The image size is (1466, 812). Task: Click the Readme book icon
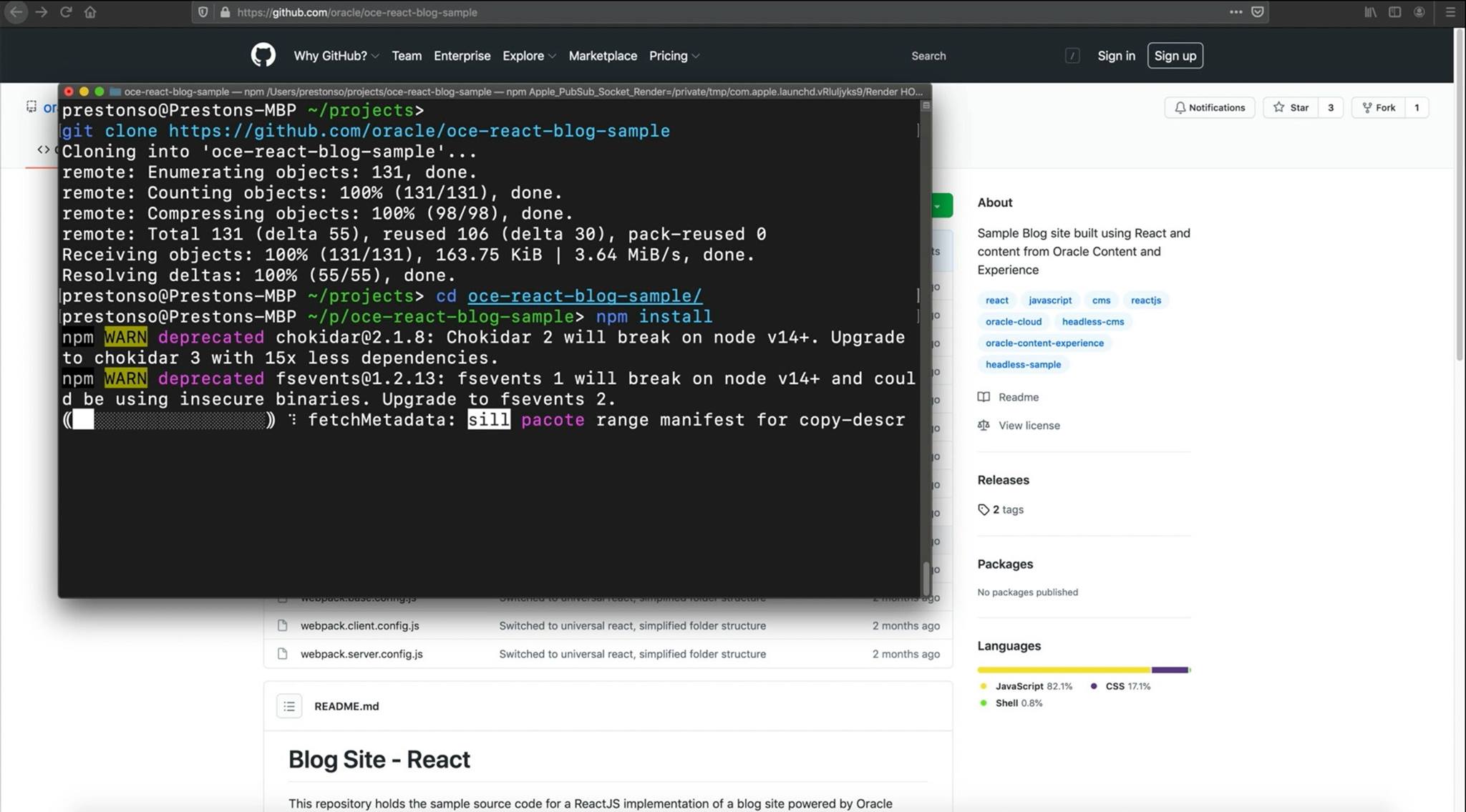984,397
